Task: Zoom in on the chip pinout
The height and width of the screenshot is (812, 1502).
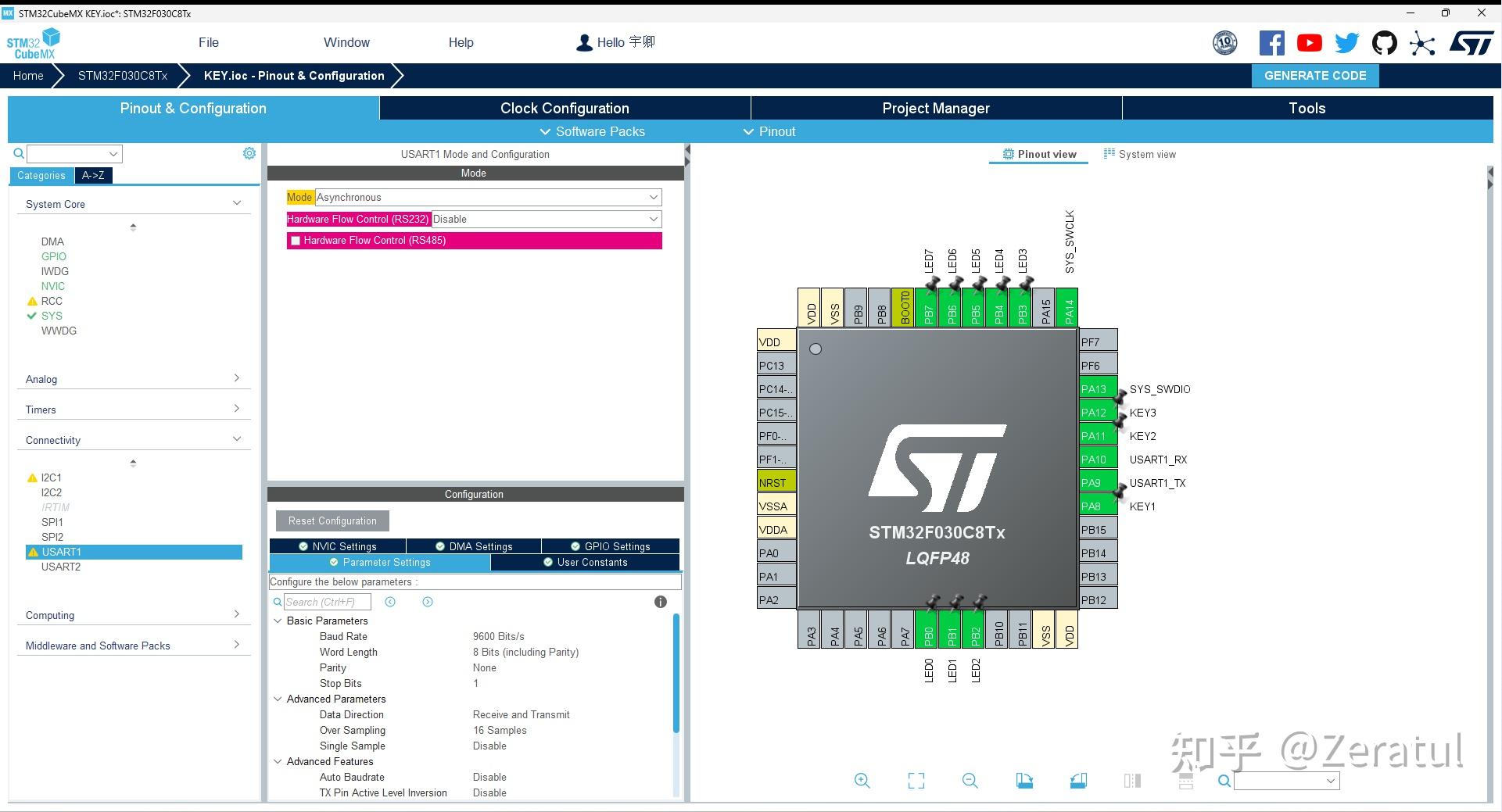Action: [x=862, y=780]
